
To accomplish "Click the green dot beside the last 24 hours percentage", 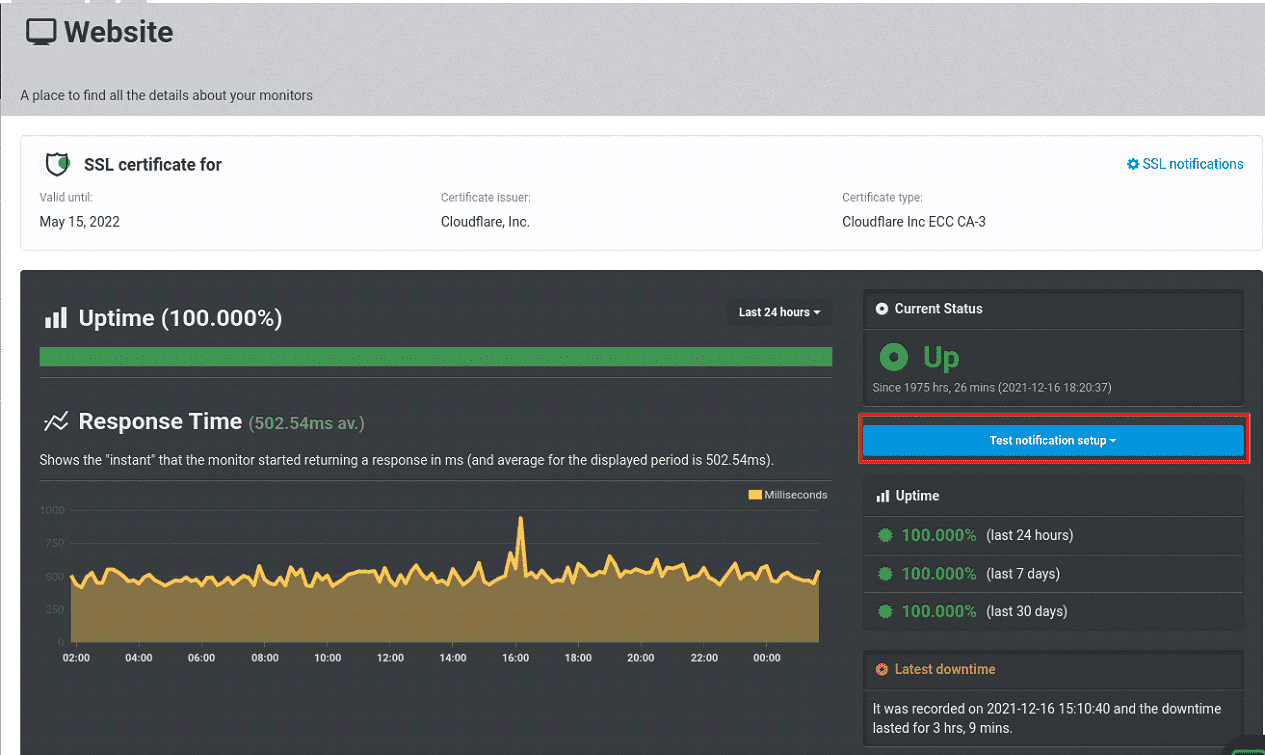I will pos(885,535).
